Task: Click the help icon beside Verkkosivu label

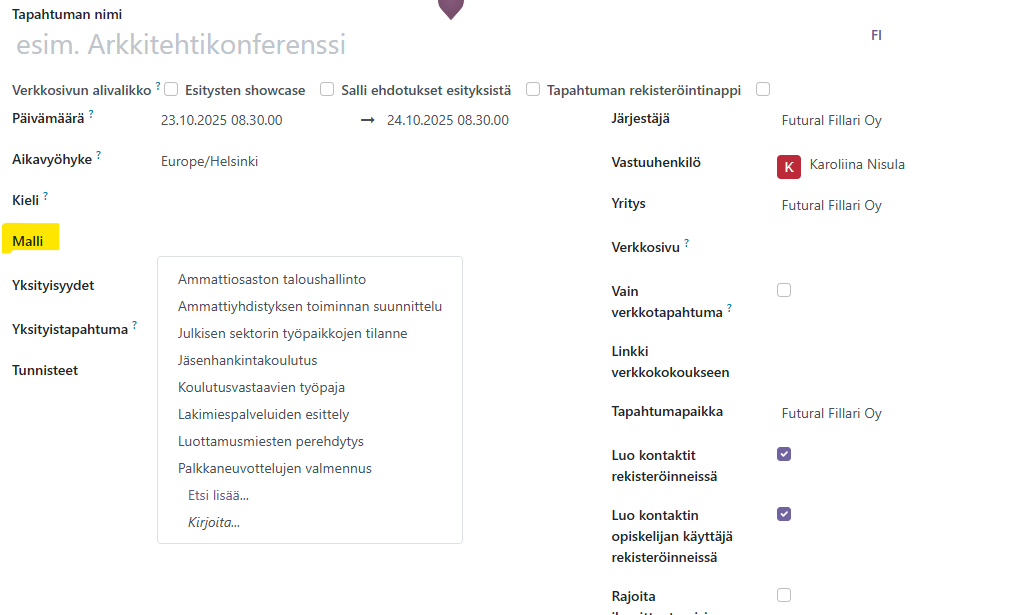Action: click(x=686, y=243)
